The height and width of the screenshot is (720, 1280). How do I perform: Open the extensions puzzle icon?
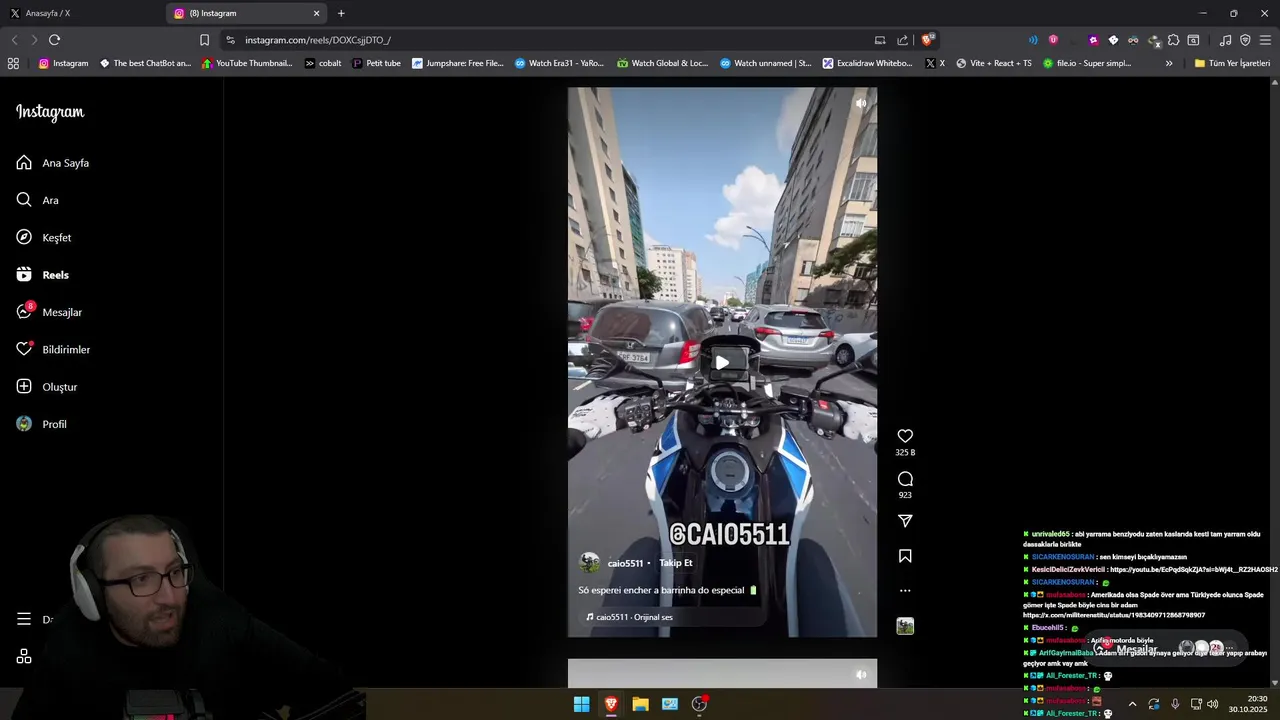tap(1173, 40)
